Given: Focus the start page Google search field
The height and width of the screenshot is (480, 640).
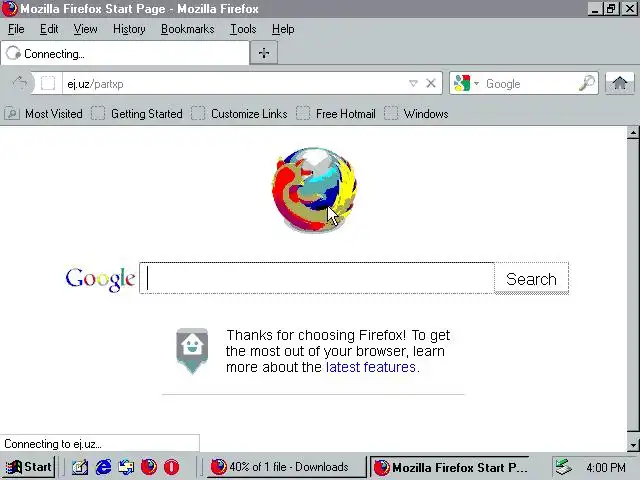Looking at the screenshot, I should (317, 278).
